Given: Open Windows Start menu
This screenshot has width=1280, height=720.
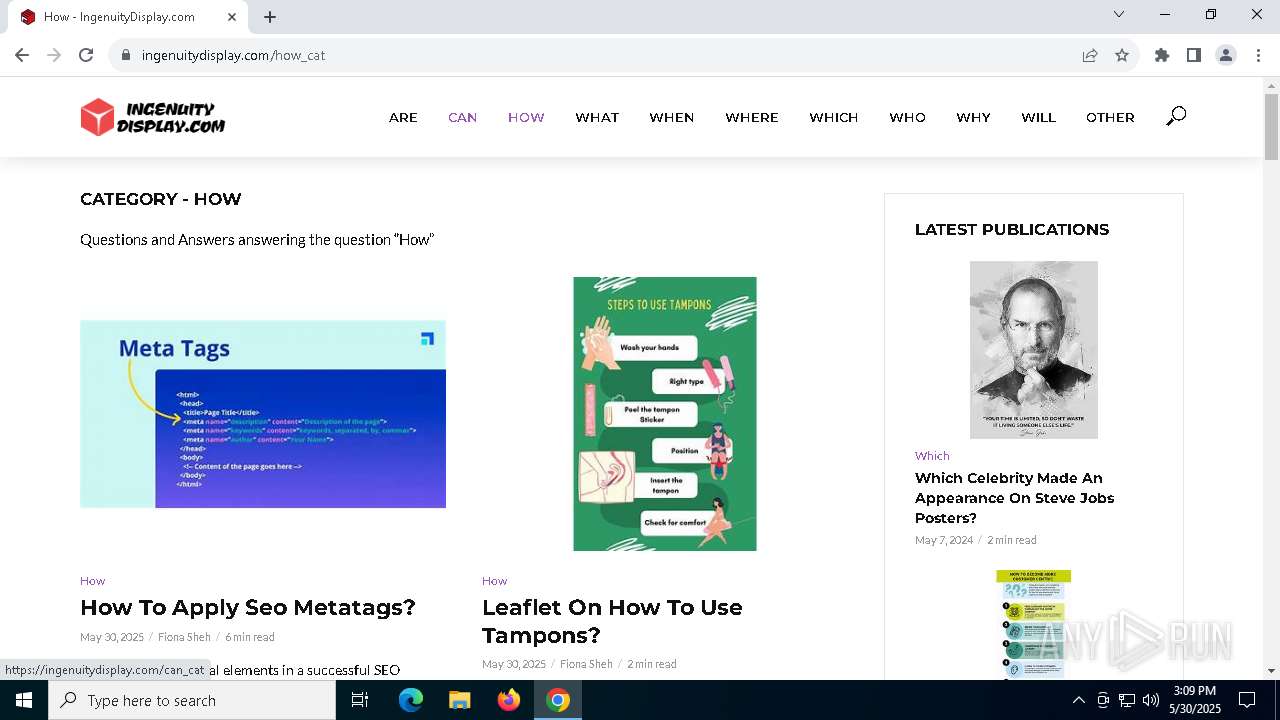Looking at the screenshot, I should click(24, 700).
